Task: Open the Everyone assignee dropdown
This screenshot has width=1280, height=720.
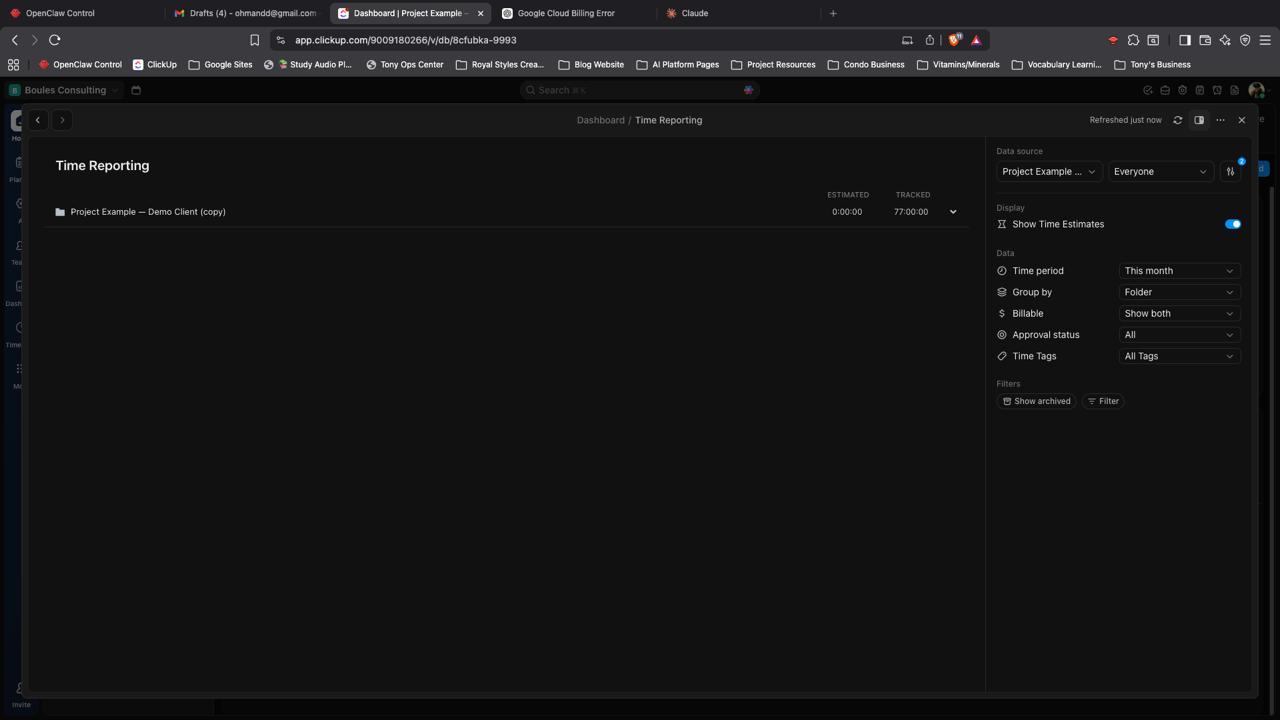Action: [x=1159, y=171]
